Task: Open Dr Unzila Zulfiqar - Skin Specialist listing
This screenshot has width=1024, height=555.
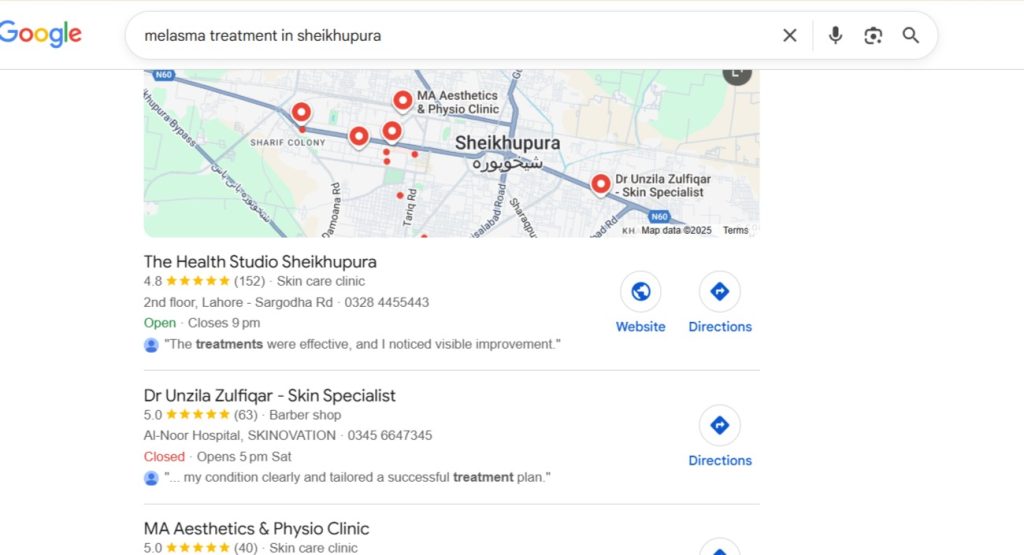Action: 269,396
